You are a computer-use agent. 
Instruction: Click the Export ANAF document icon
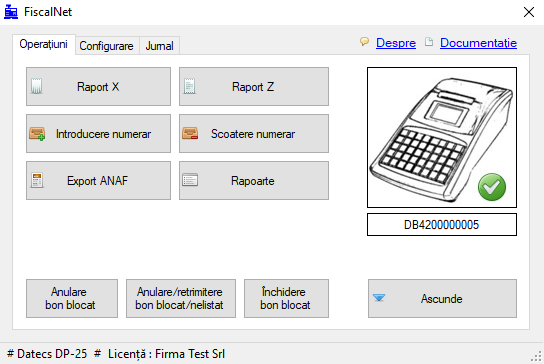[x=37, y=180]
